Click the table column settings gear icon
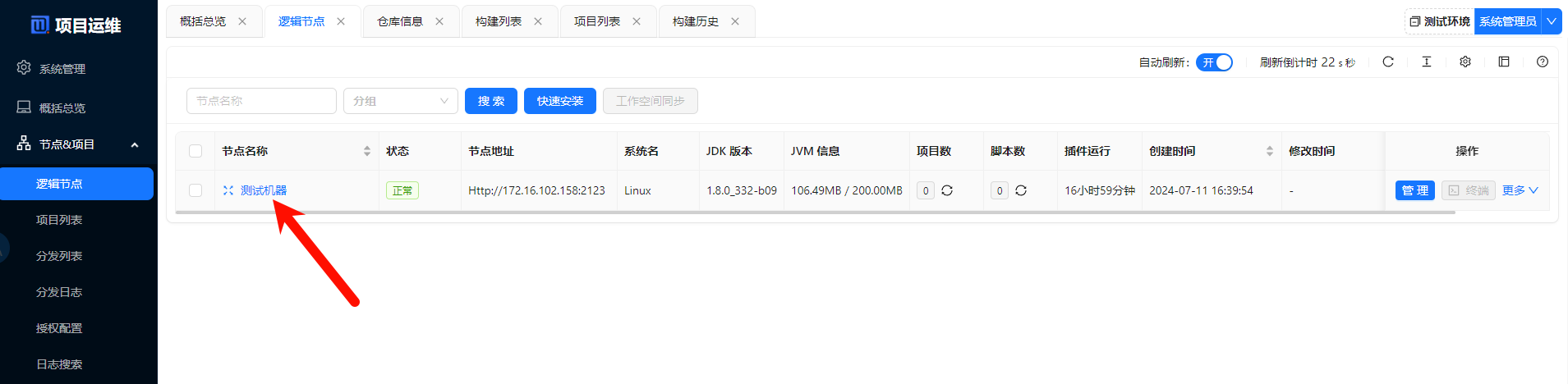Screen dimensions: 1568x384 1465,62
